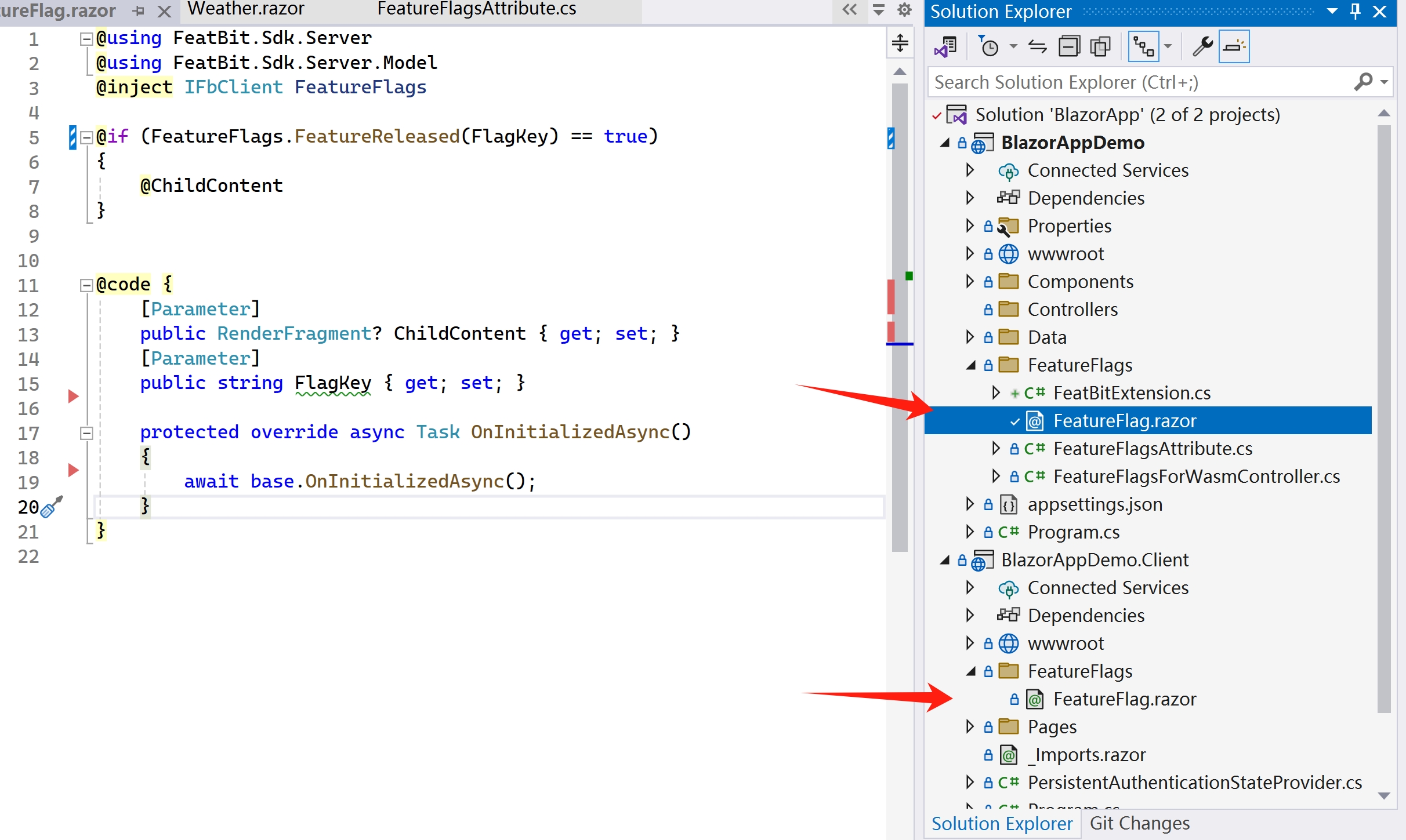Collapse the FeatureFlags folder in BlazorAppDemo
This screenshot has width=1406, height=840.
[970, 365]
